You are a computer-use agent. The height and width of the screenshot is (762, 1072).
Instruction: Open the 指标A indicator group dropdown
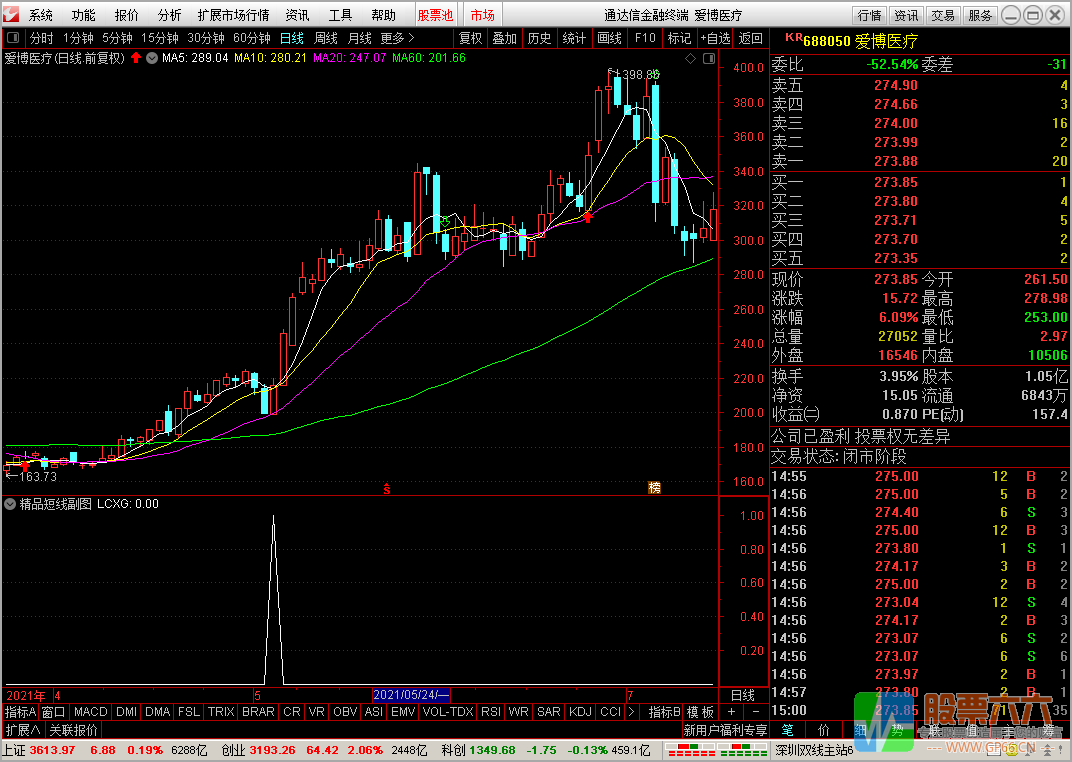[x=21, y=712]
